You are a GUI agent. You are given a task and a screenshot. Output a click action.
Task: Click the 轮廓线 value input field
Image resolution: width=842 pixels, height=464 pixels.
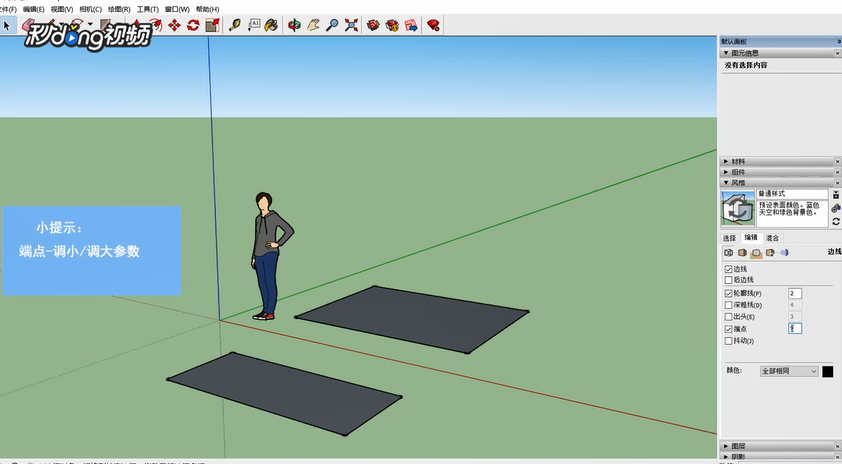tap(795, 293)
